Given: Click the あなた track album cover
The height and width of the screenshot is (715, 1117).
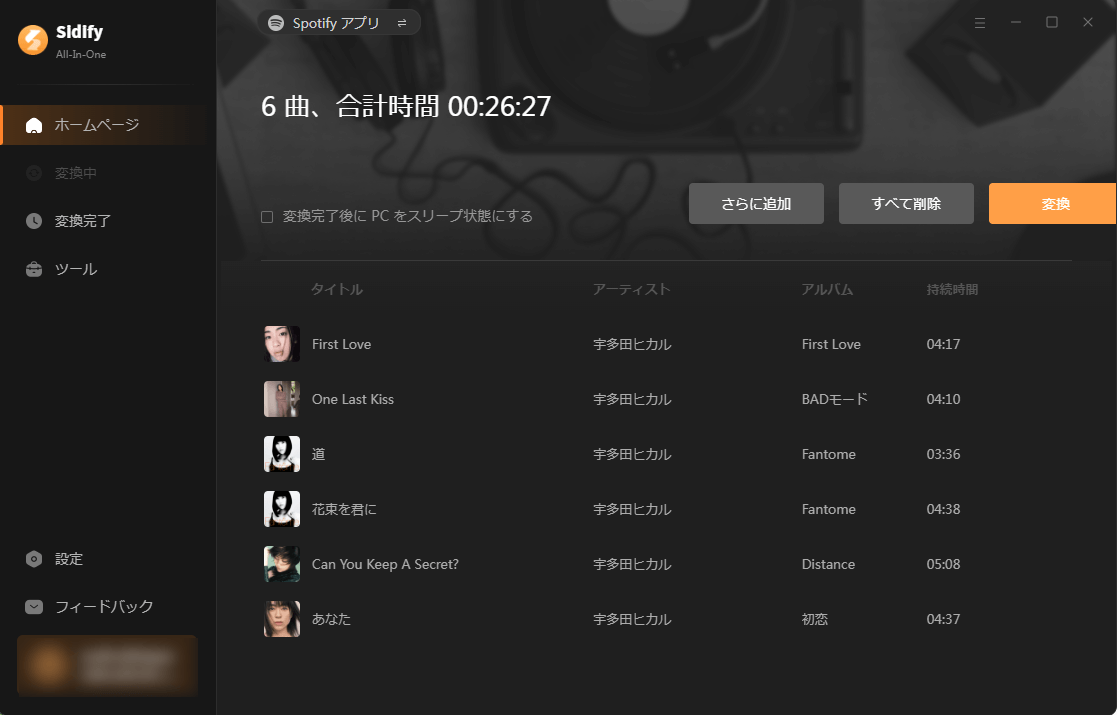Looking at the screenshot, I should [x=282, y=619].
